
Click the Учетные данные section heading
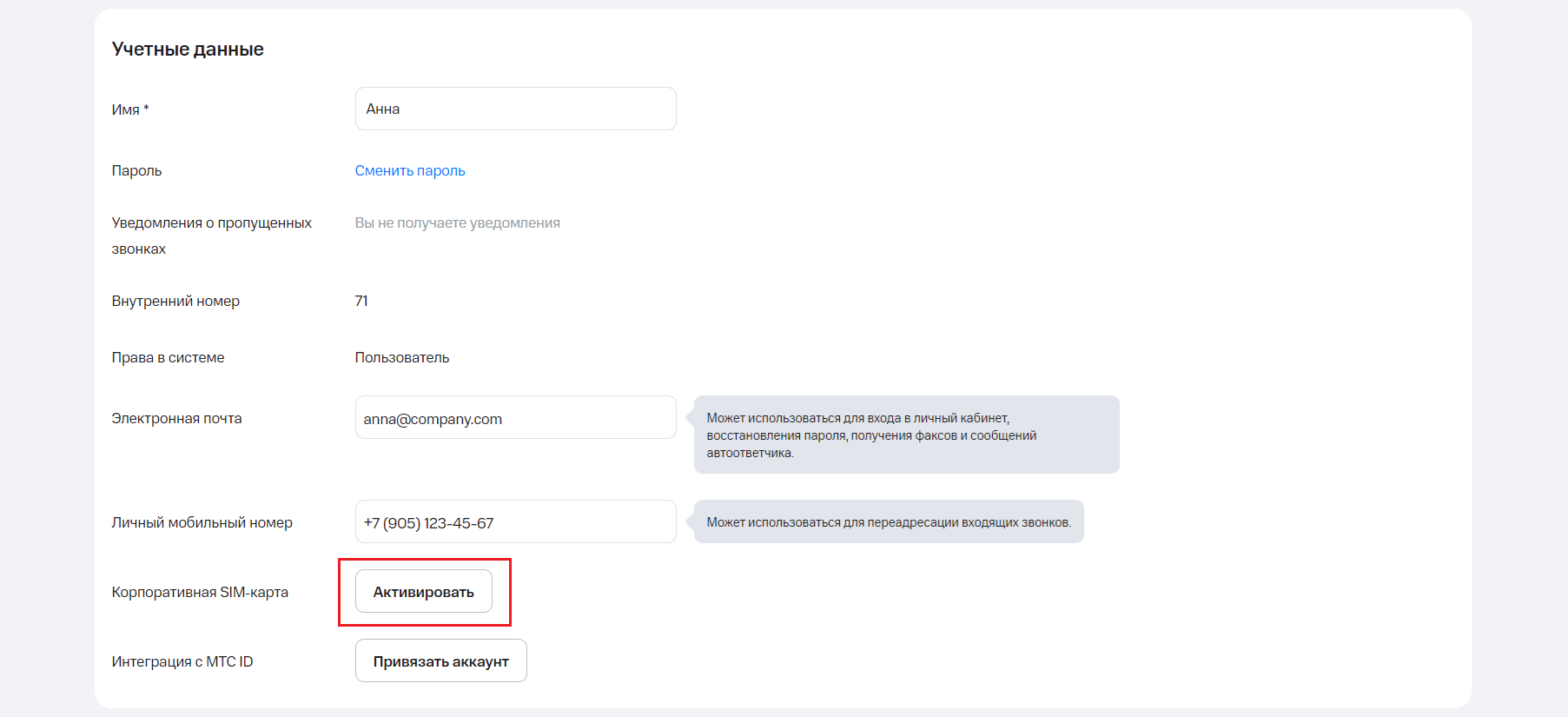(x=188, y=50)
